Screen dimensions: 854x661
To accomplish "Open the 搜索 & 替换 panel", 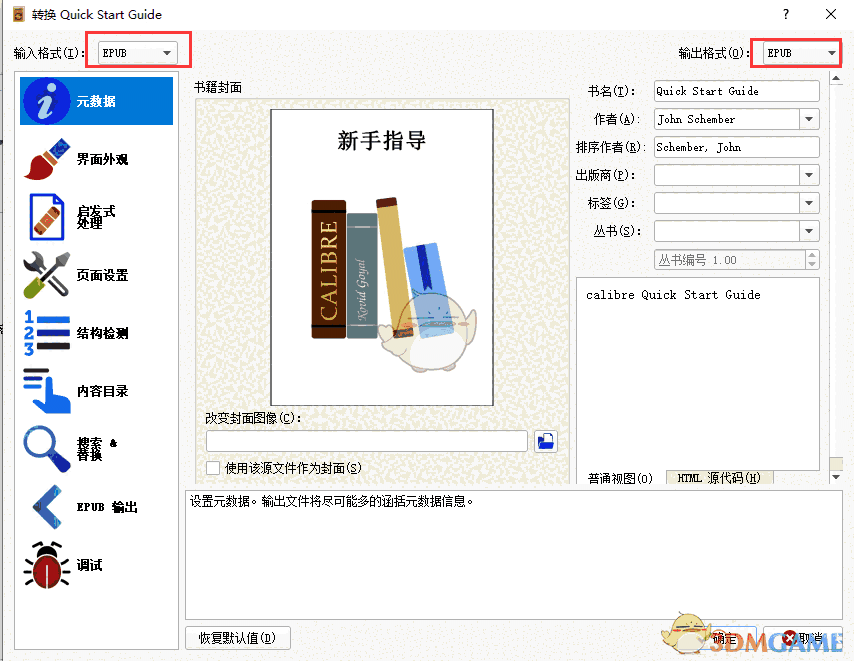I will 95,448.
